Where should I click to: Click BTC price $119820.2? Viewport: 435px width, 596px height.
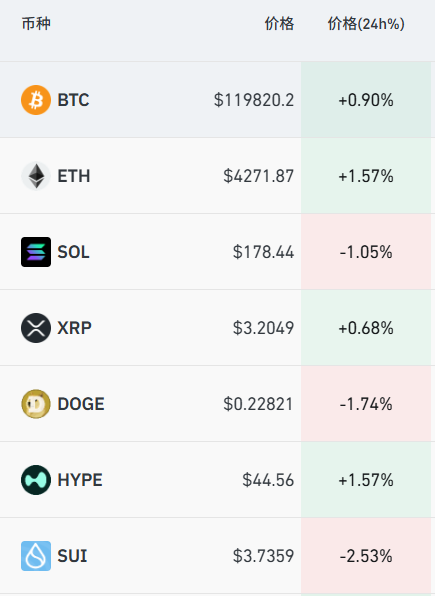pos(254,100)
